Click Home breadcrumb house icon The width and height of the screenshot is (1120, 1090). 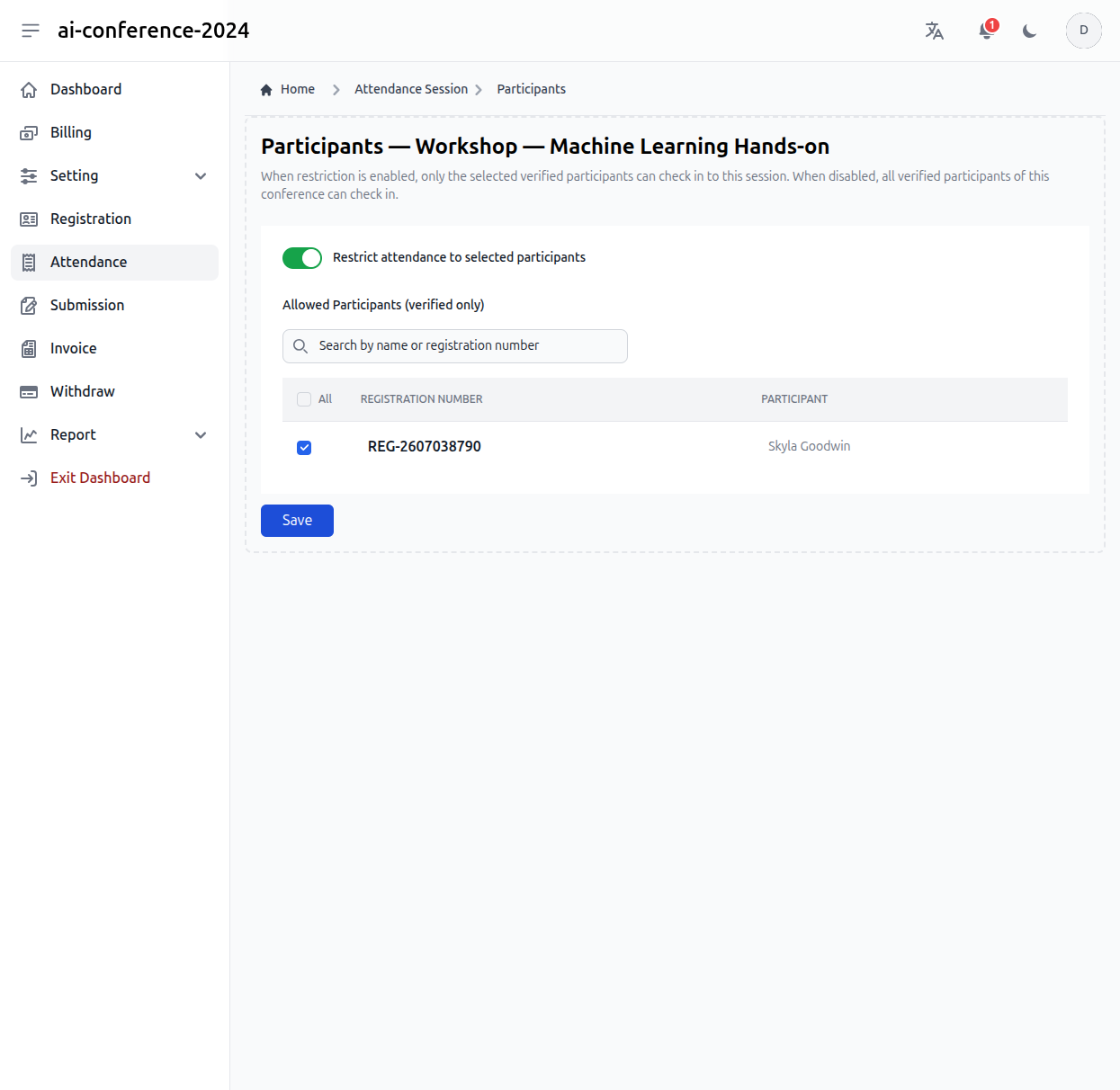(x=266, y=89)
